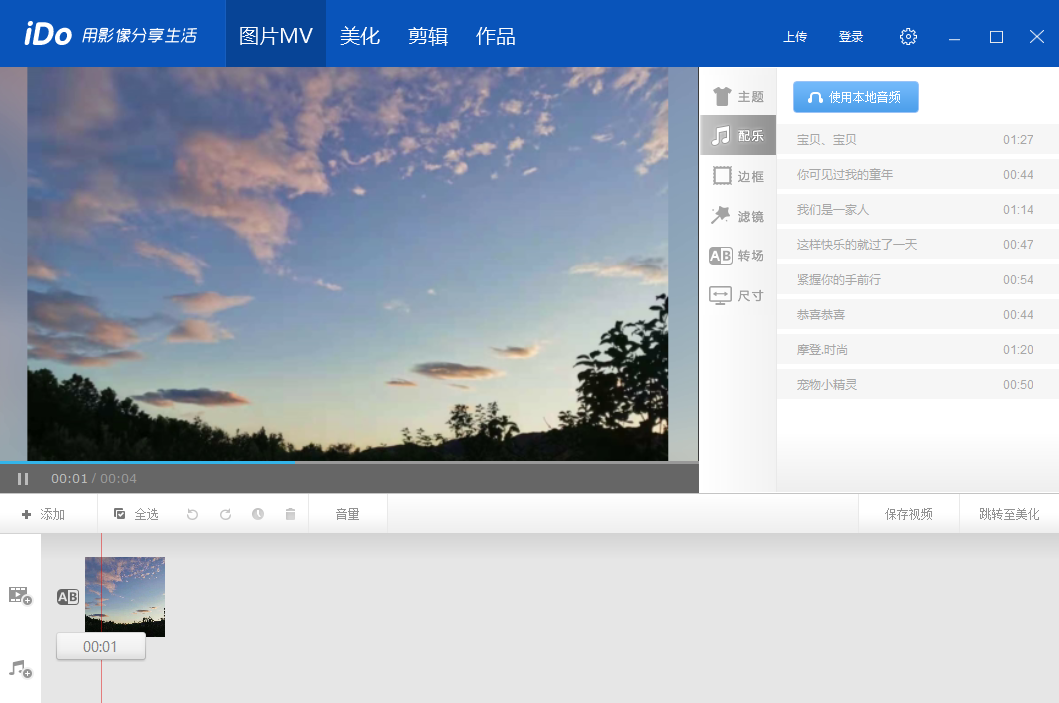The image size is (1059, 703).
Task: Open the settings gear icon
Action: [x=908, y=37]
